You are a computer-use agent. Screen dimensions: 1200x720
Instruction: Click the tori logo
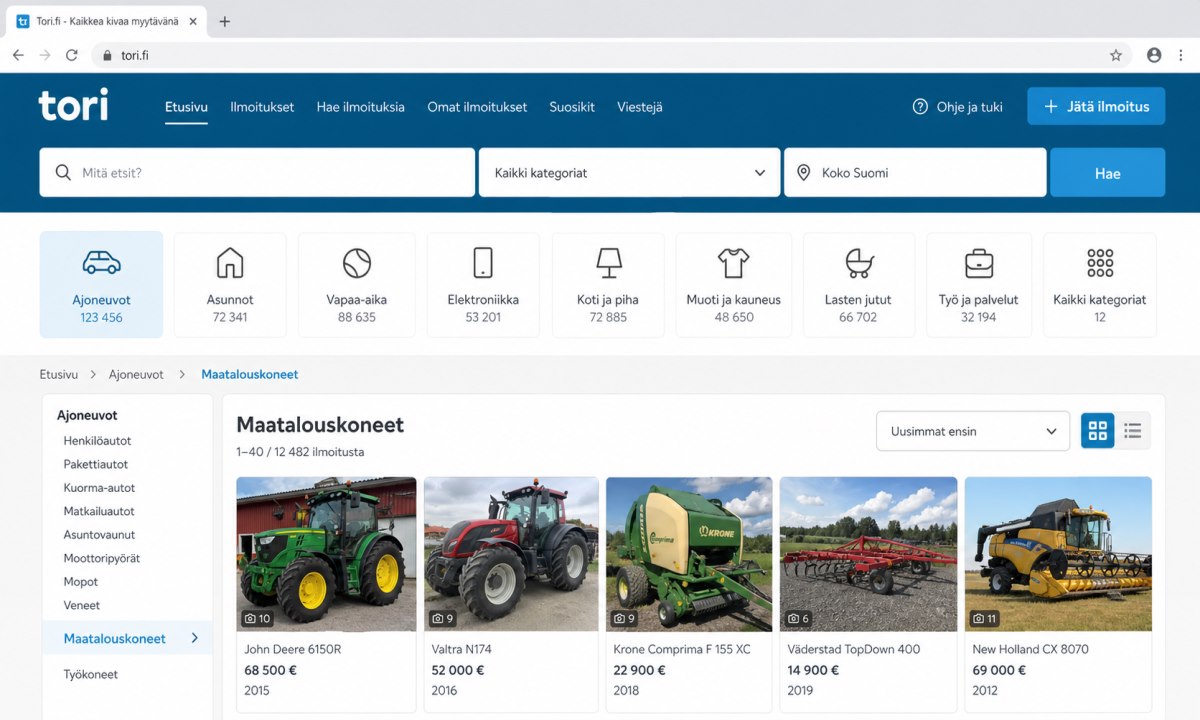[73, 105]
